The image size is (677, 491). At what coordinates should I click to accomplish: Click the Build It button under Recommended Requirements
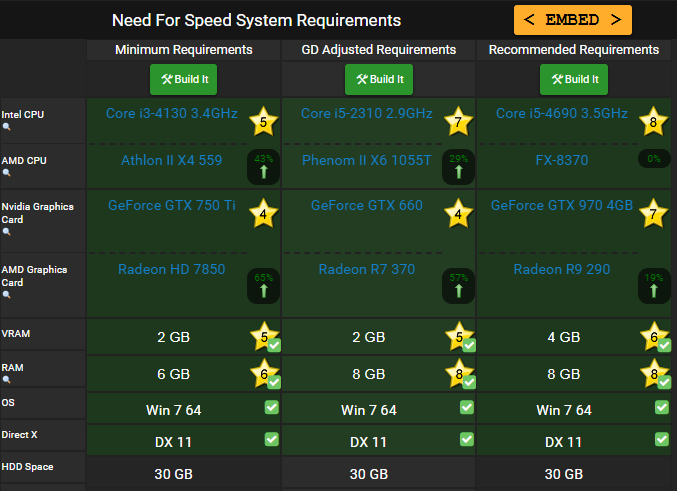[x=574, y=79]
